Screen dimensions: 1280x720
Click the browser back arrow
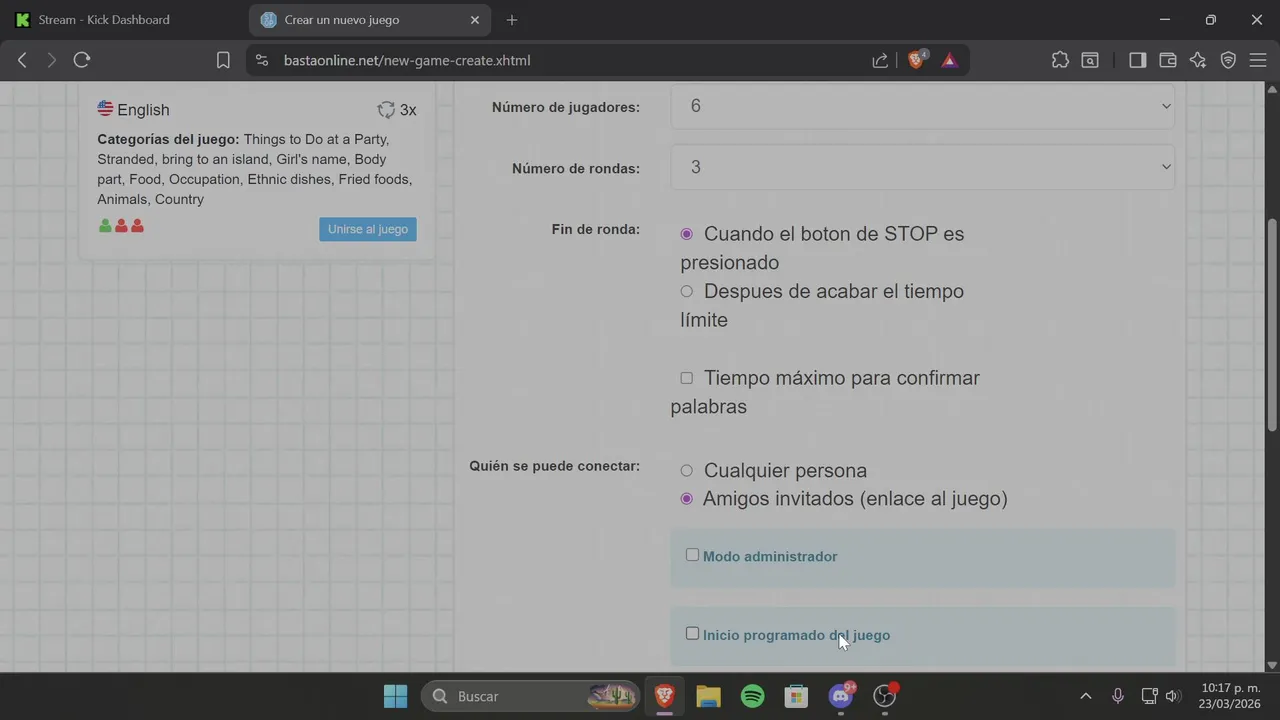[22, 60]
